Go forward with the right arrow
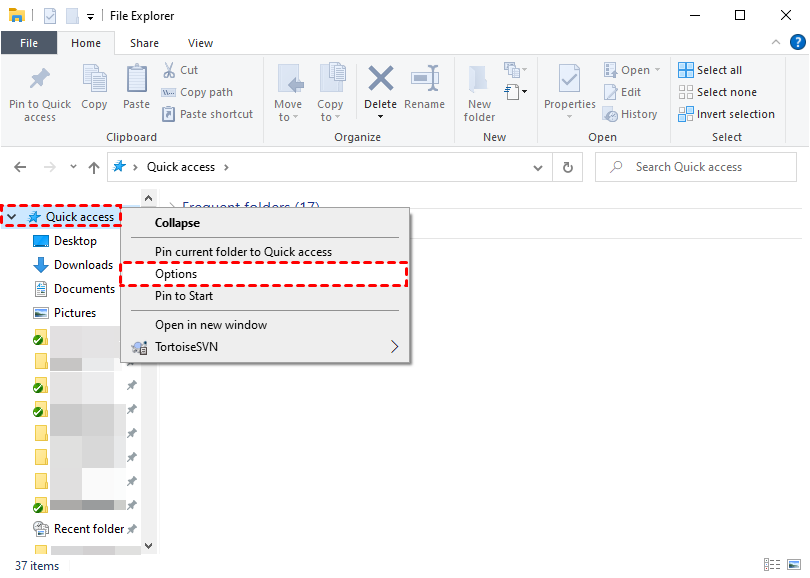This screenshot has width=810, height=578. (50, 167)
